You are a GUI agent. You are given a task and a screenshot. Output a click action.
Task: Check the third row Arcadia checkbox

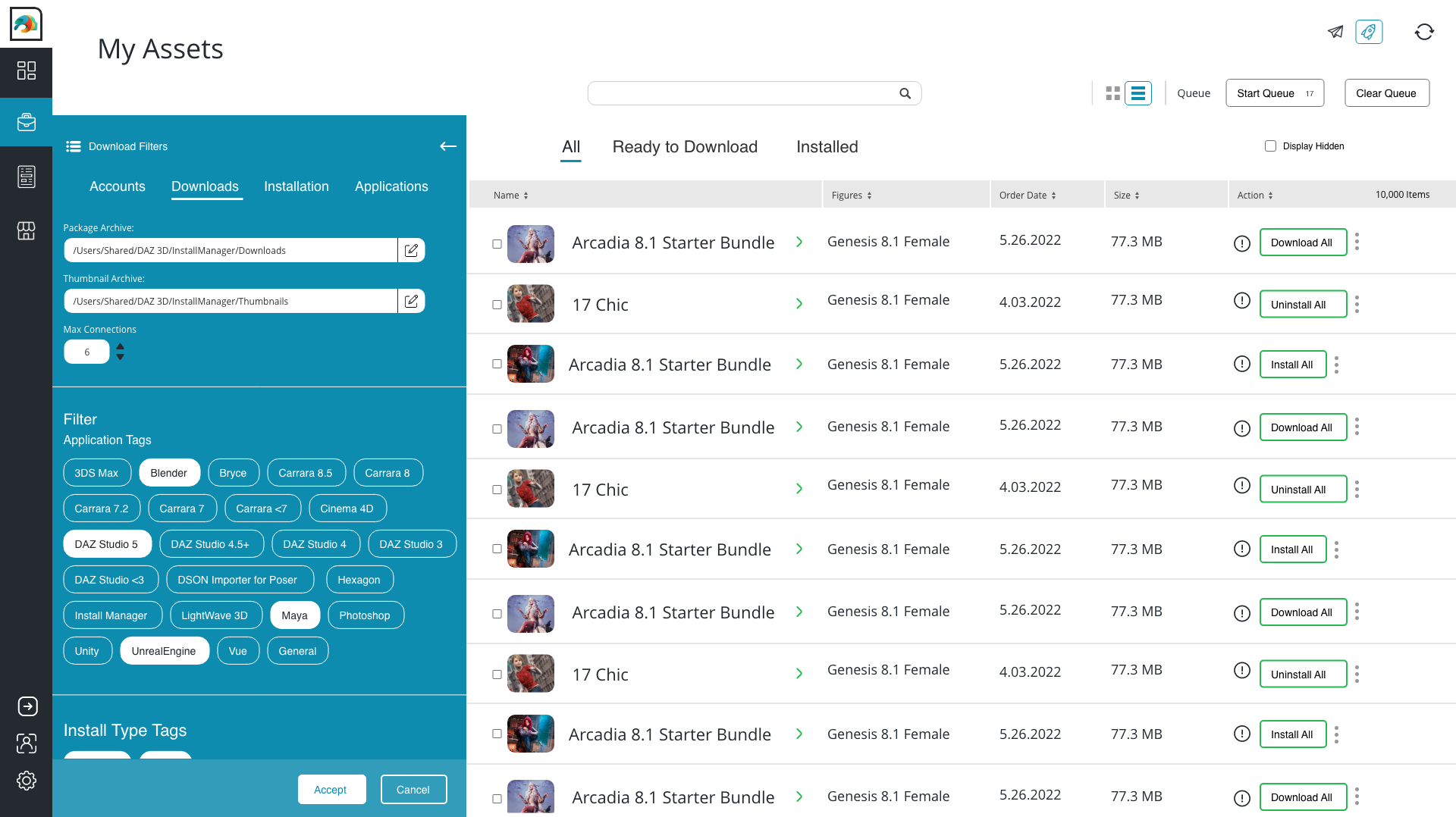497,364
